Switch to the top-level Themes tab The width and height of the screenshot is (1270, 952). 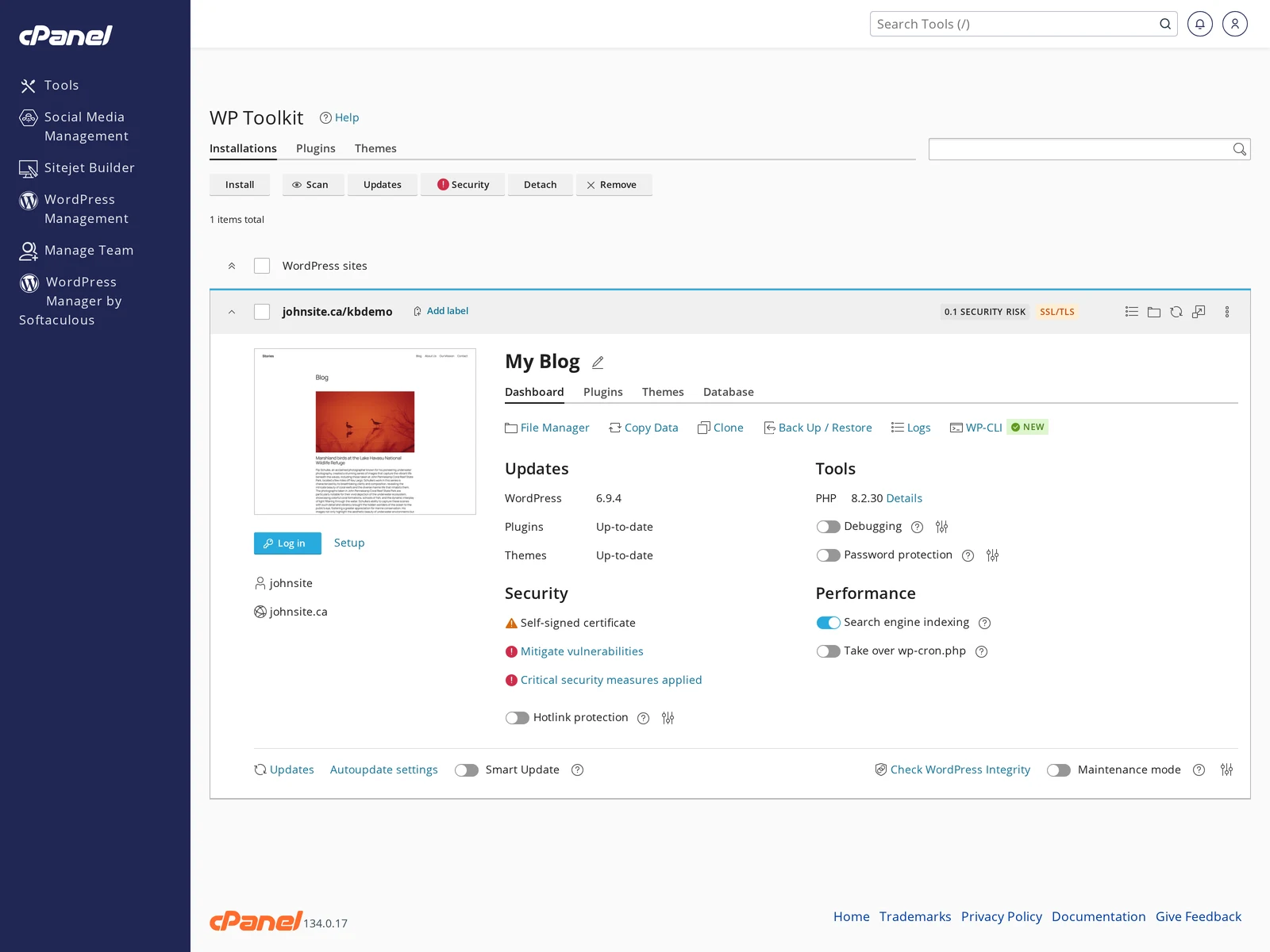(375, 148)
